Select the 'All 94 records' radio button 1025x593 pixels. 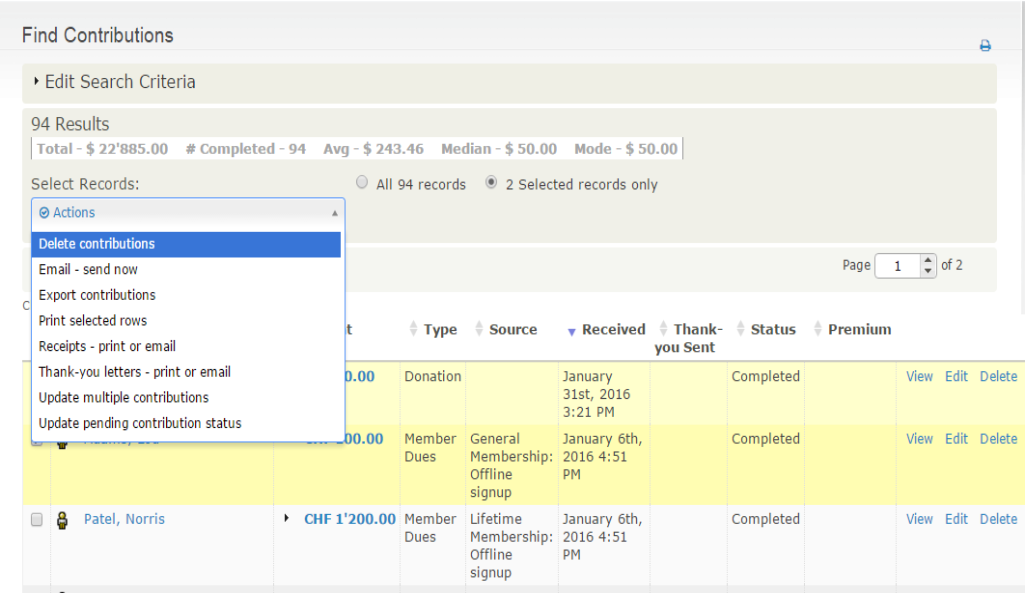point(361,182)
